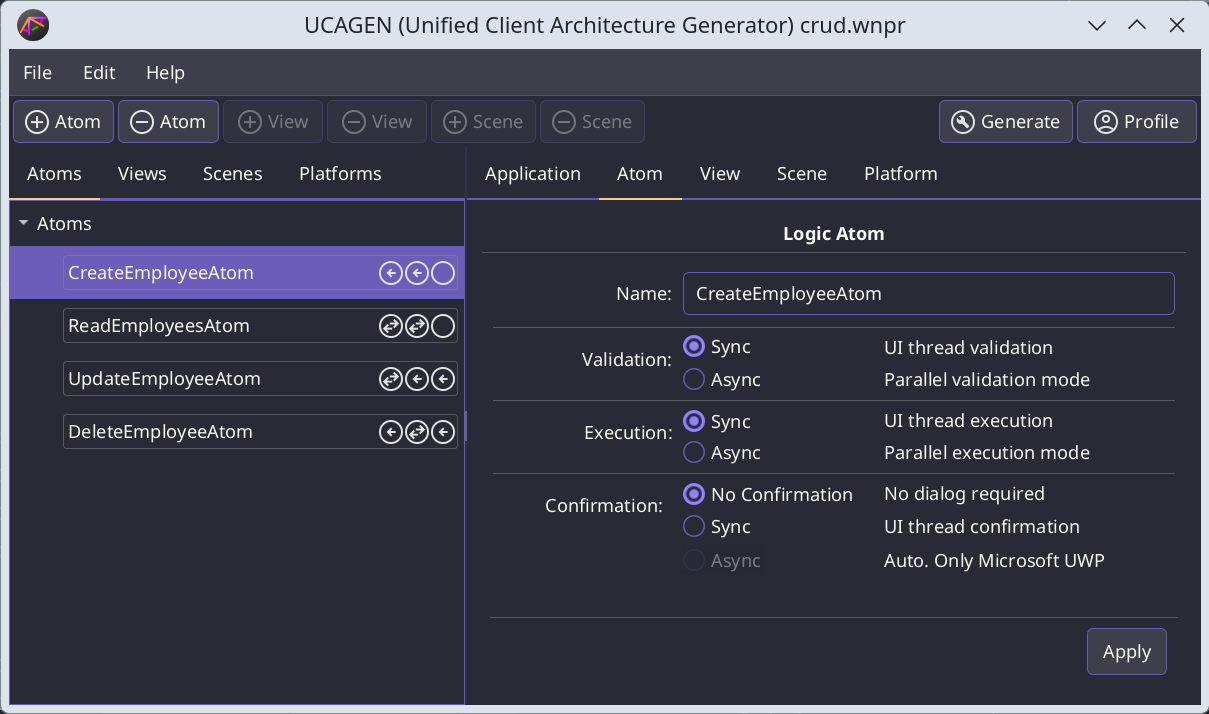Viewport: 1209px width, 714px height.
Task: Open the File menu
Action: (x=37, y=73)
